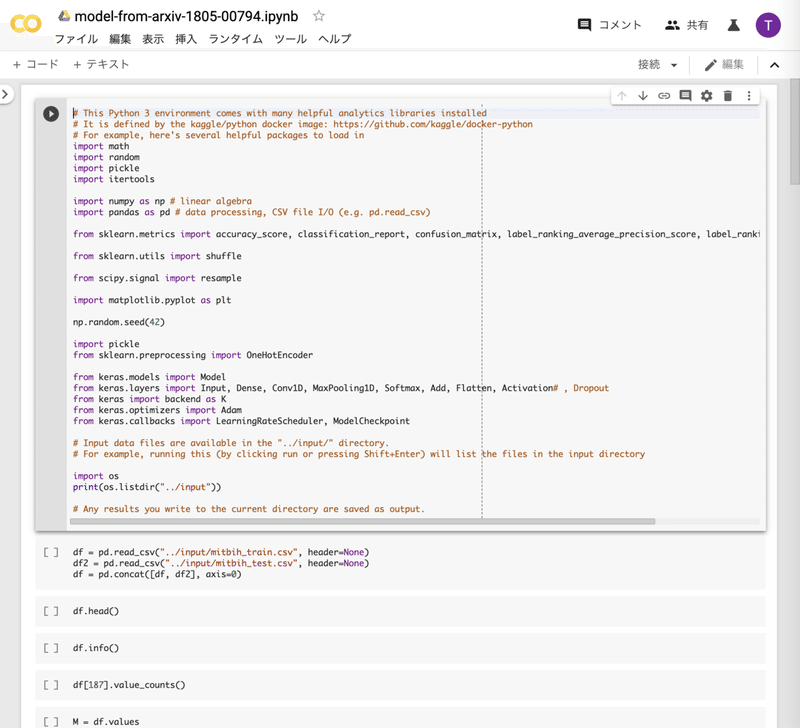Click the github.com/kaggle/docker-python URL in the comment
The height and width of the screenshot is (728, 800).
[x=433, y=124]
